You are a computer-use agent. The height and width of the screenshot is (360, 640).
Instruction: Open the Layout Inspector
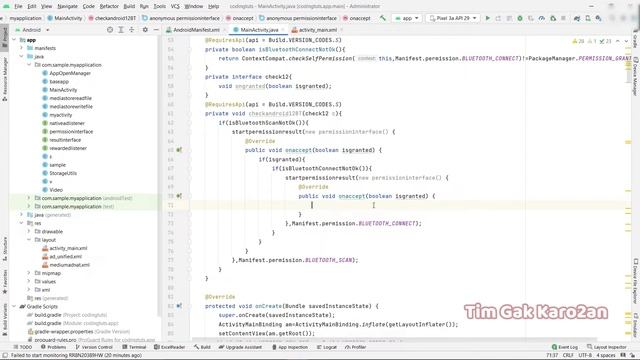pos(607,347)
